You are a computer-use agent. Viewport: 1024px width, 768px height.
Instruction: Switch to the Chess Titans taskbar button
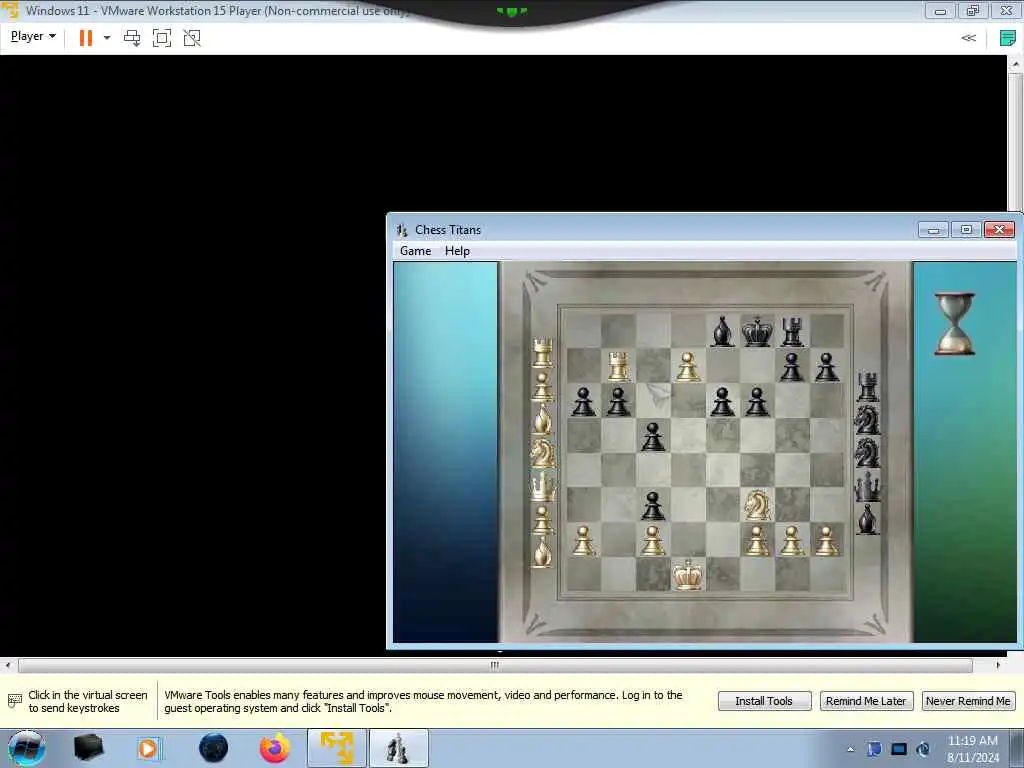click(399, 748)
